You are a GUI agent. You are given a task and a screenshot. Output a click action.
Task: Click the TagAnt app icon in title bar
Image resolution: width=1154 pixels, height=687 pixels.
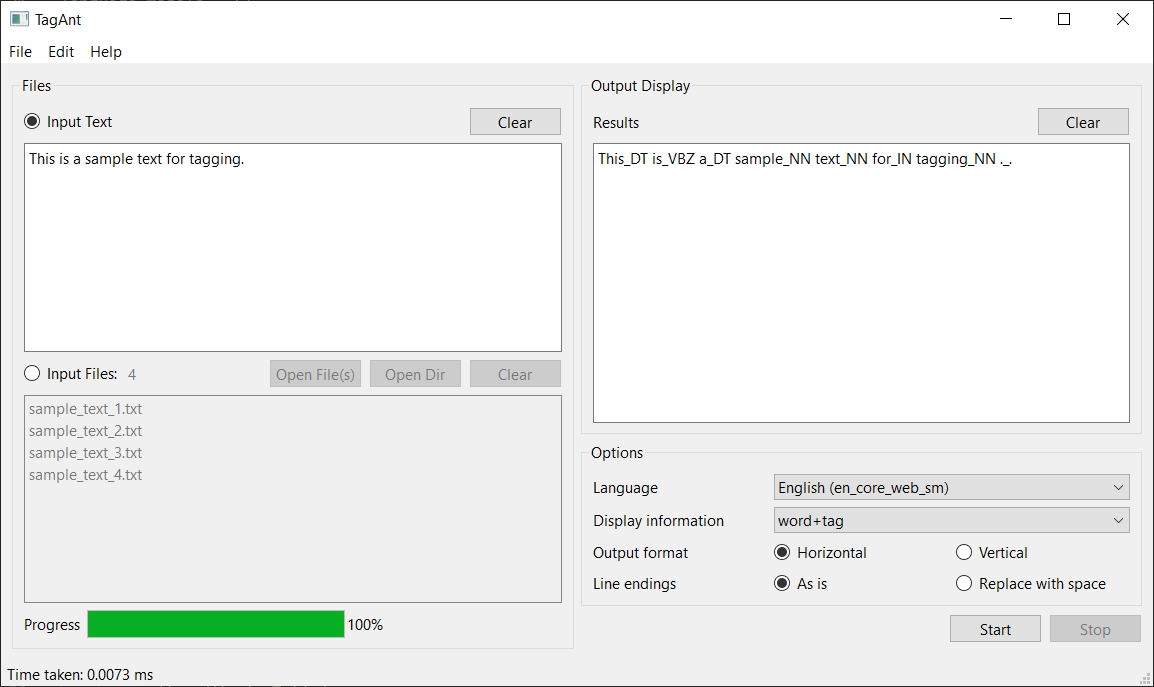coord(19,19)
